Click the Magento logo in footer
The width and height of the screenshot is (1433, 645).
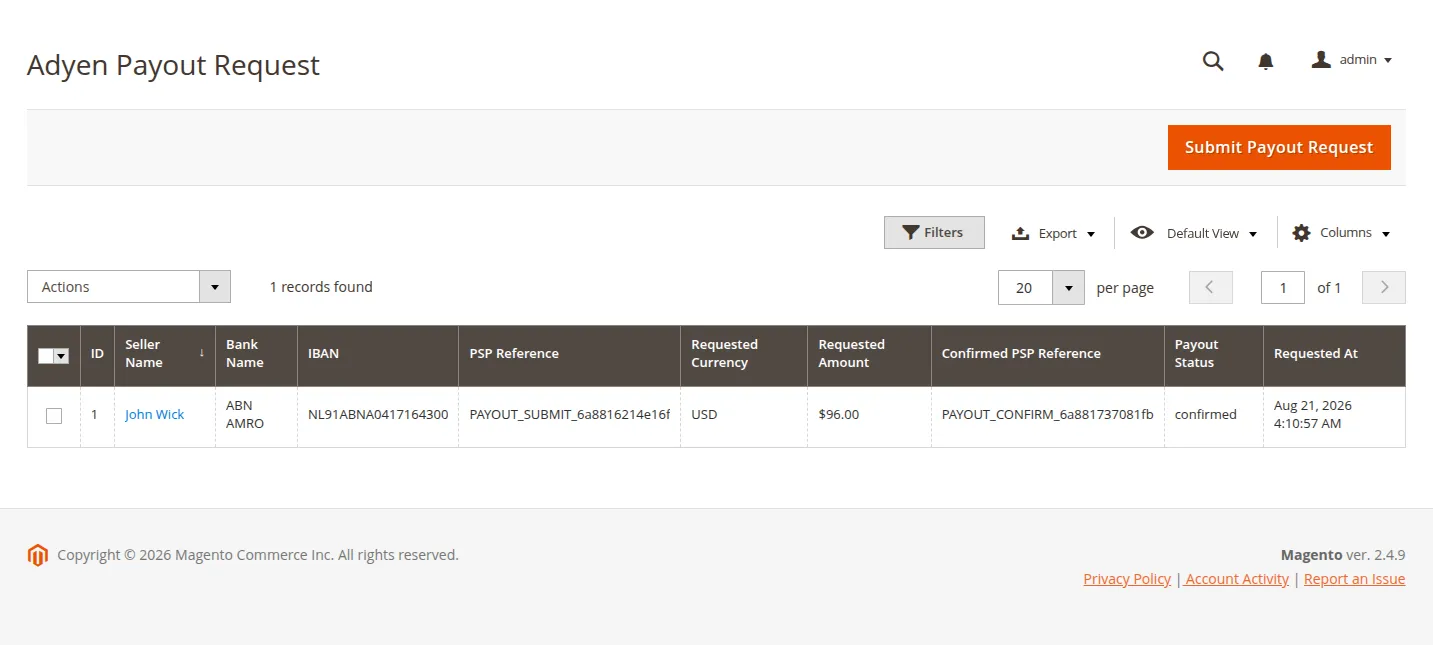click(x=38, y=555)
